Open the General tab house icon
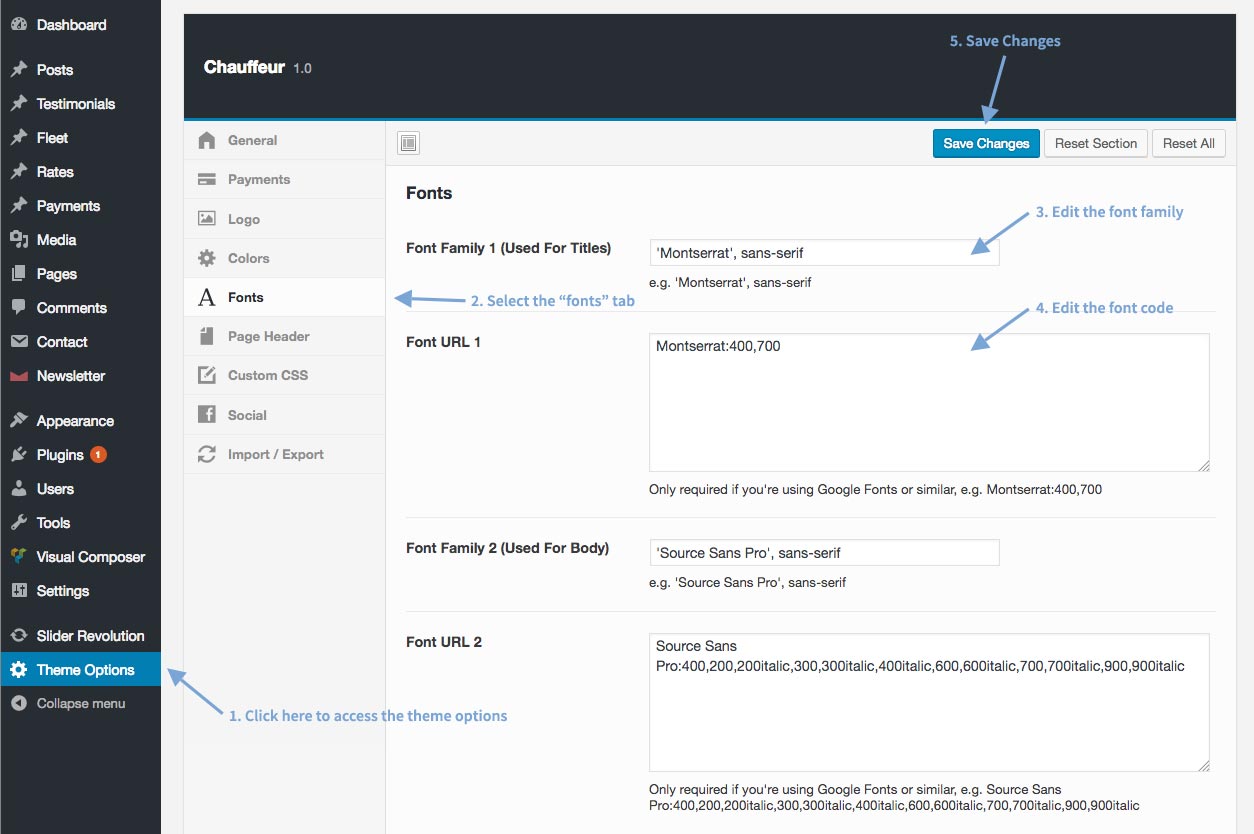1254x834 pixels. (207, 140)
